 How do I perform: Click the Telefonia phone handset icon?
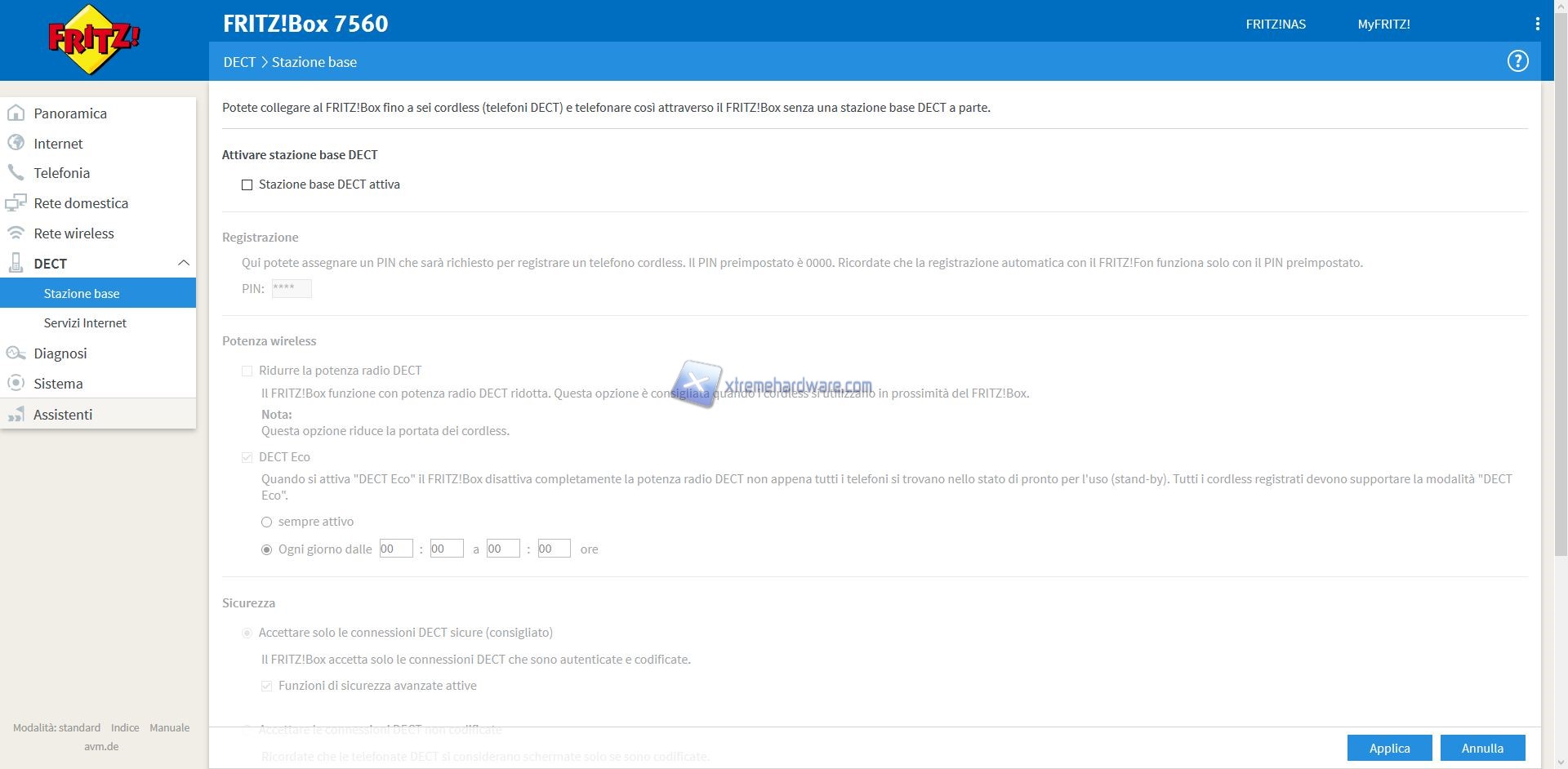point(16,172)
